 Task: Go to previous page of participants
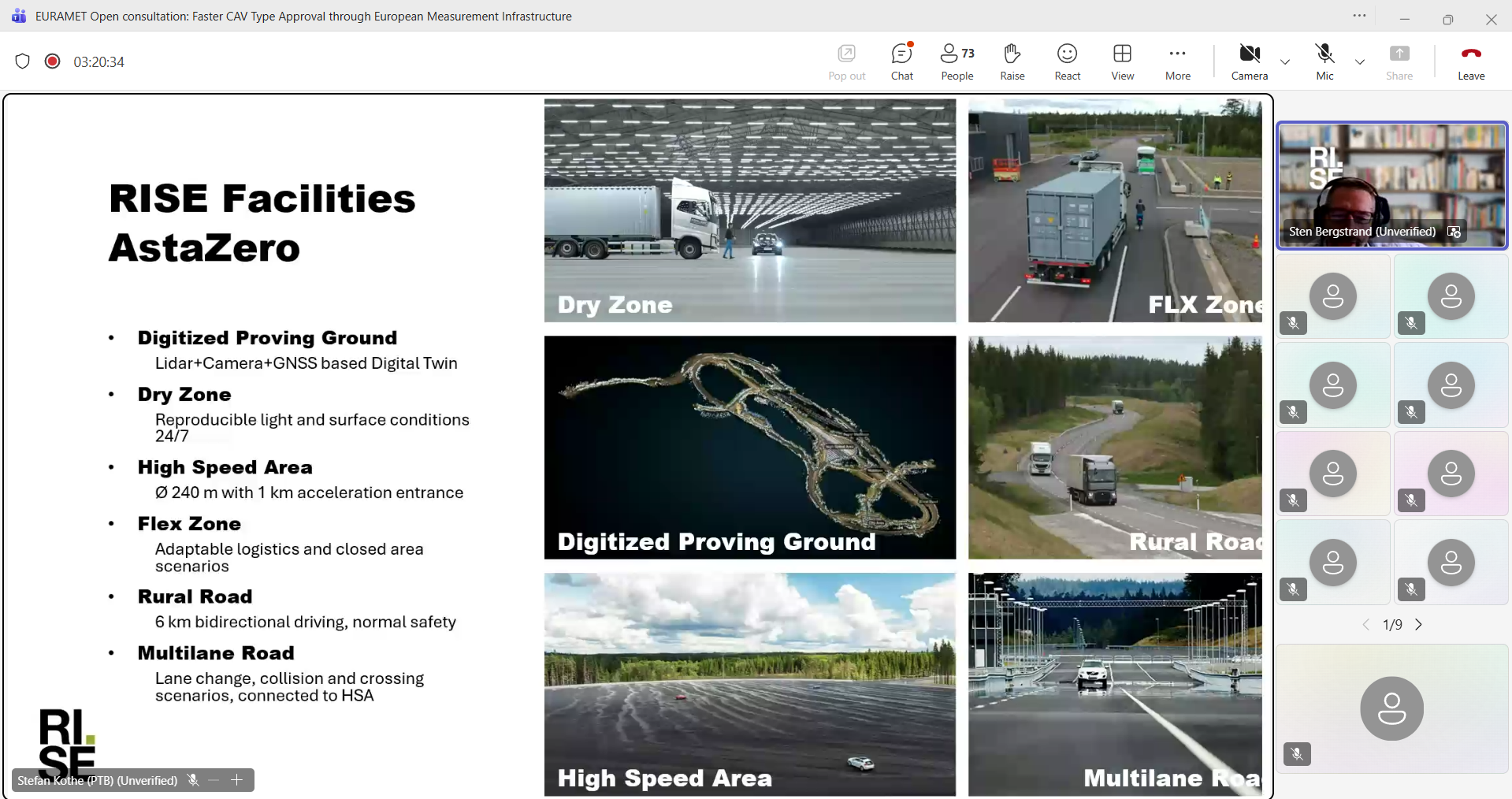1366,625
